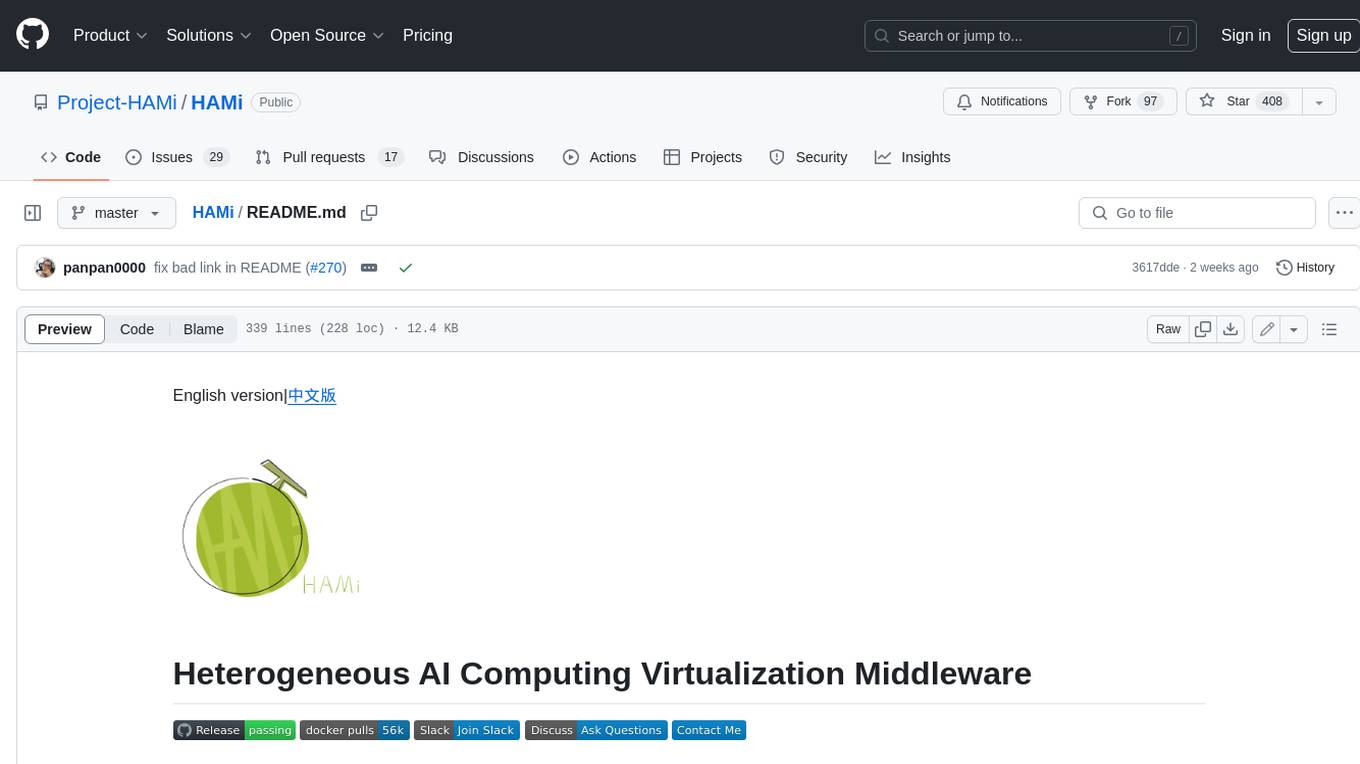Open the Raw file view
Viewport: 1360px width, 764px height.
[x=1168, y=329]
